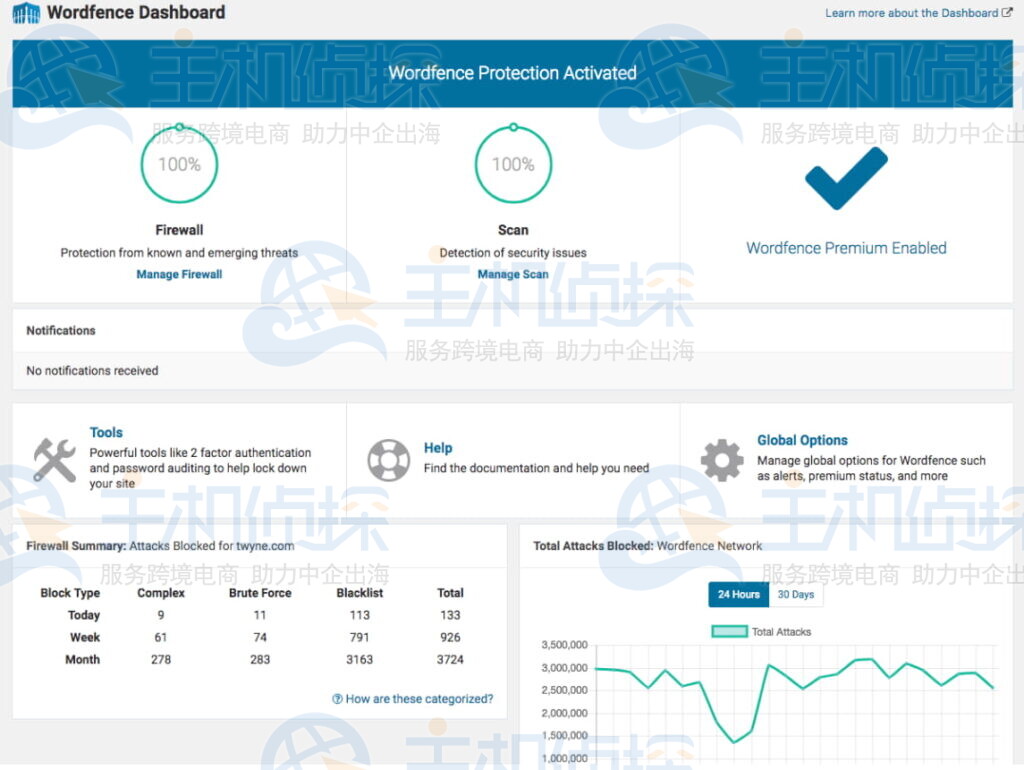Open Learn more about the Dashboard
The image size is (1024, 770).
click(911, 13)
